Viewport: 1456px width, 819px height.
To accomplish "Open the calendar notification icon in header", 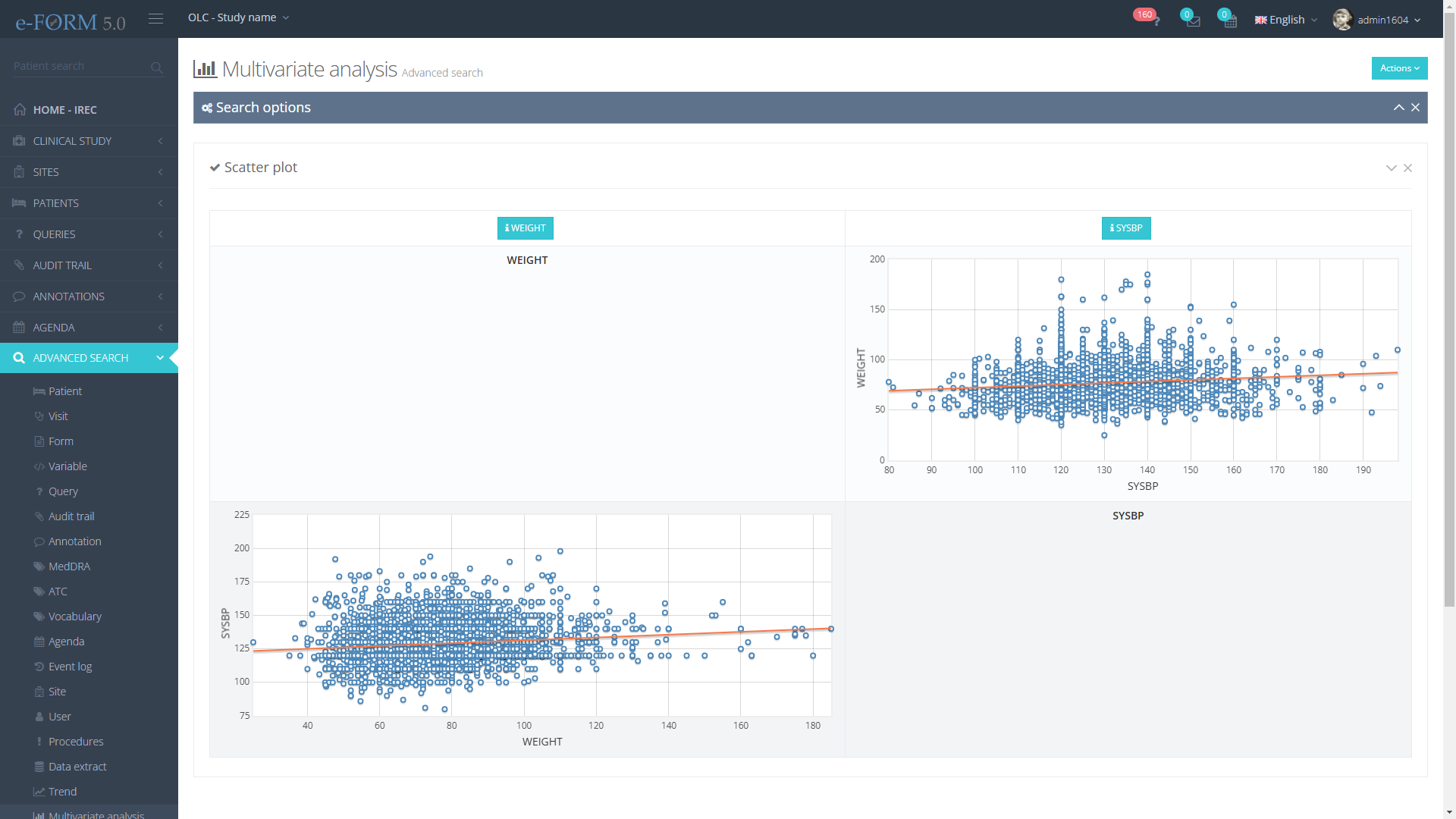I will click(x=1230, y=20).
